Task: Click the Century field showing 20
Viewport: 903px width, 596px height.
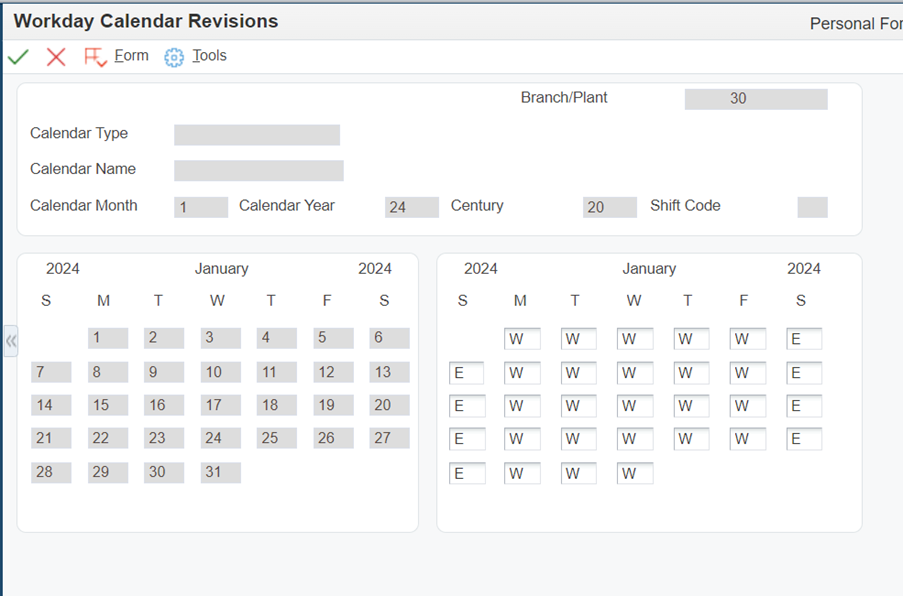Action: [x=608, y=207]
